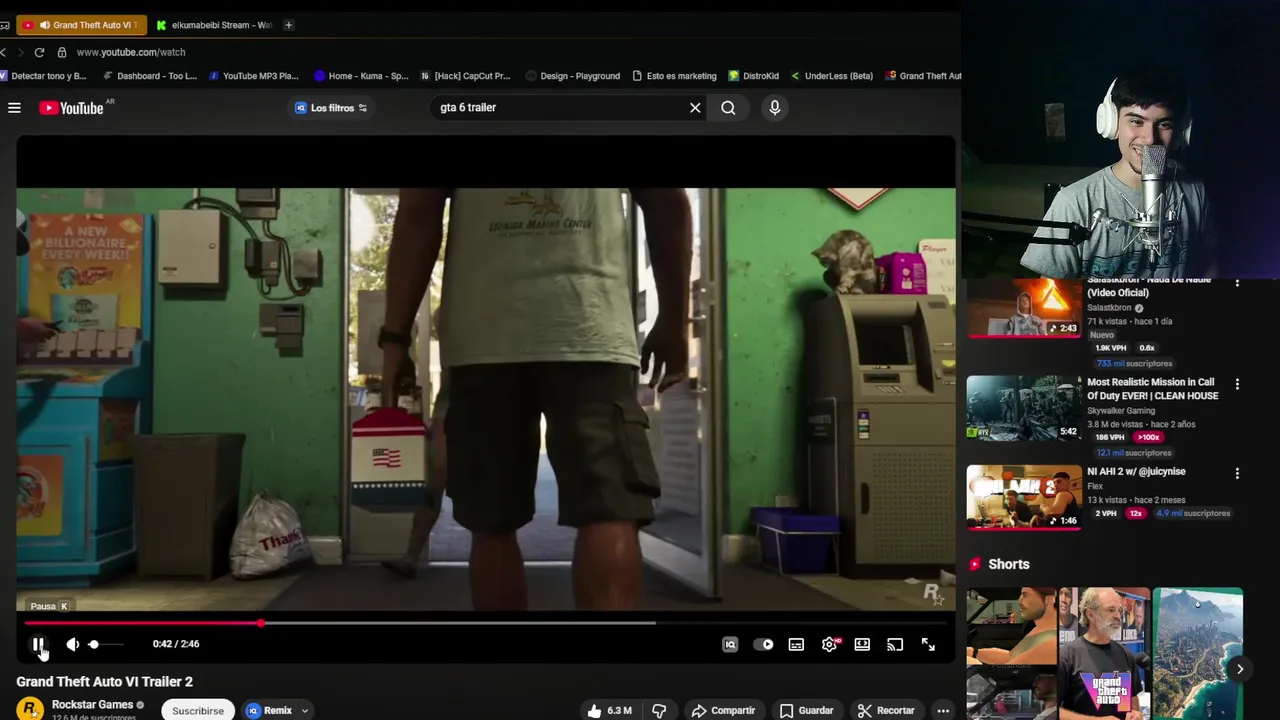
Task: Click the Remix button
Action: [x=270, y=710]
